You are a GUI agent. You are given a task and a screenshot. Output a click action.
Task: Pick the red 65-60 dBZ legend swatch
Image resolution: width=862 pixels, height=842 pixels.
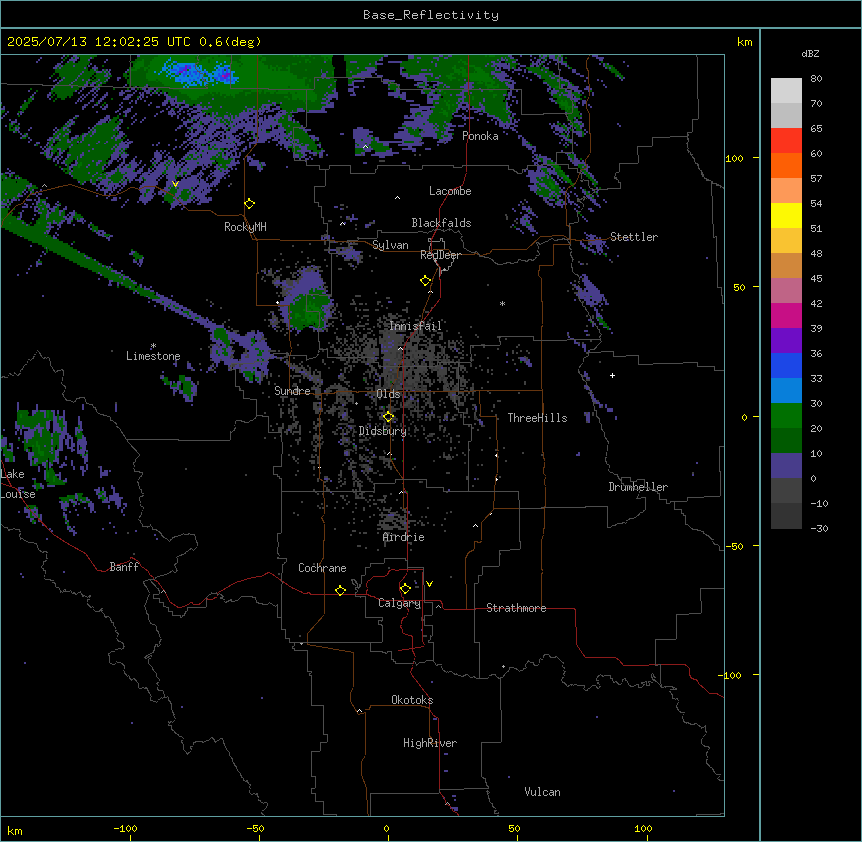[x=786, y=141]
